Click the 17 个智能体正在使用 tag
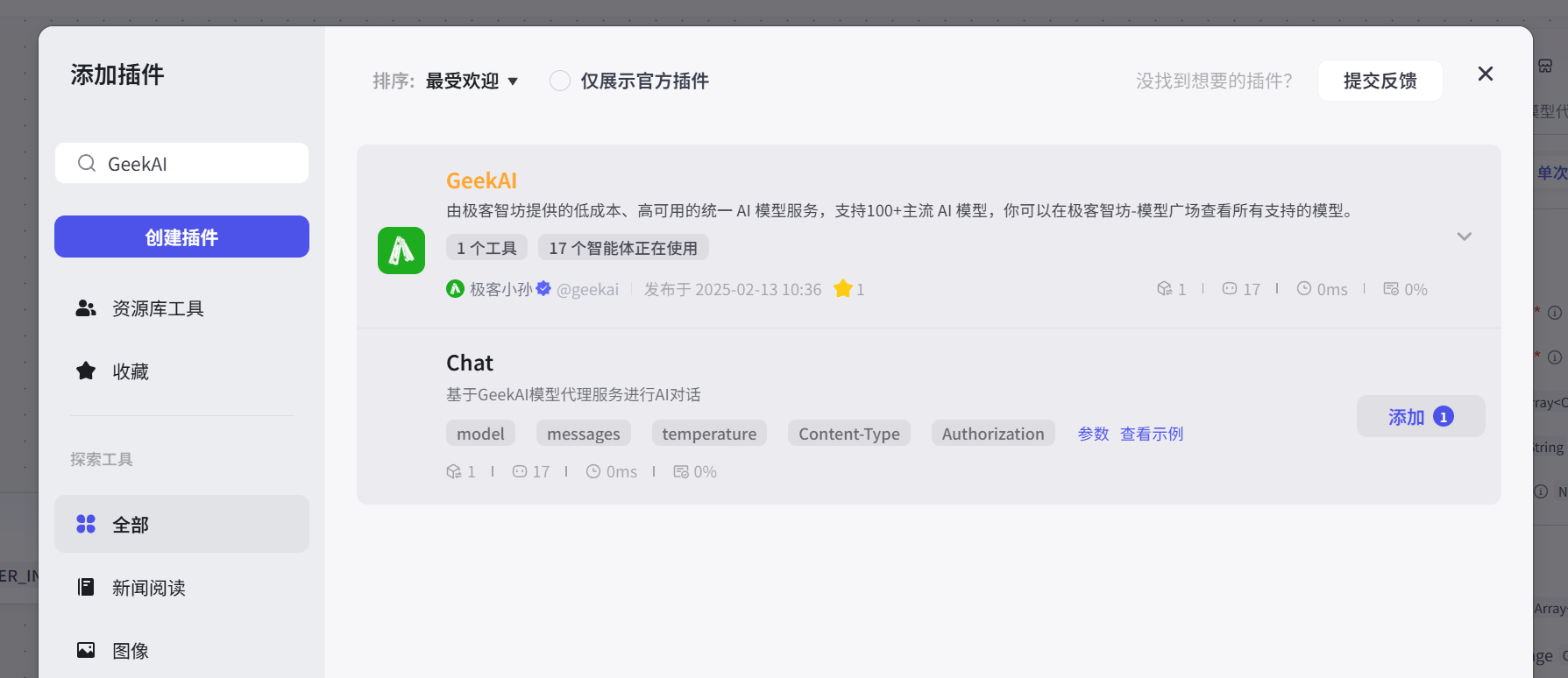Viewport: 1568px width, 678px height. coord(623,248)
